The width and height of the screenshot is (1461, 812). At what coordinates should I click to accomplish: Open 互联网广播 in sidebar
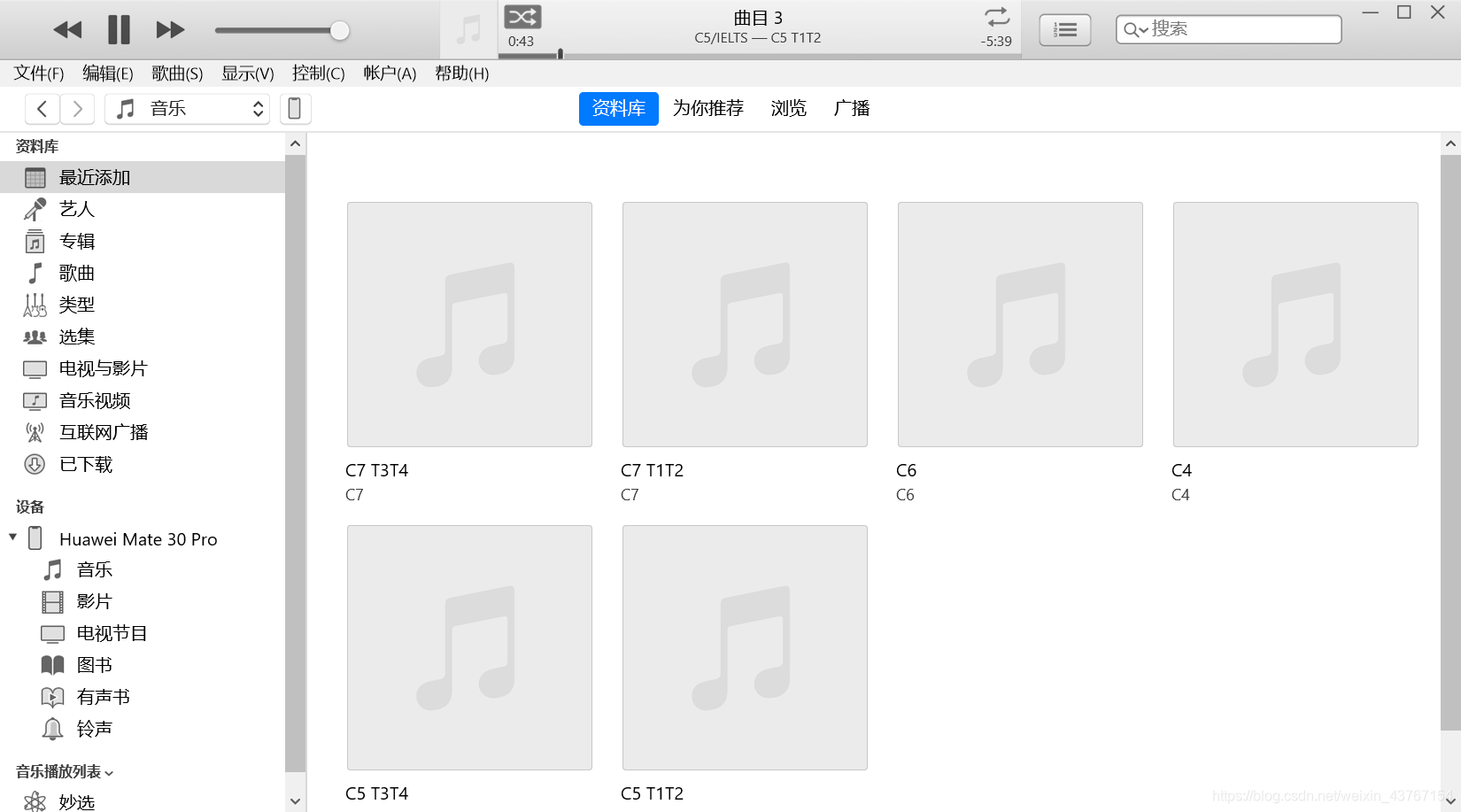pos(143,432)
